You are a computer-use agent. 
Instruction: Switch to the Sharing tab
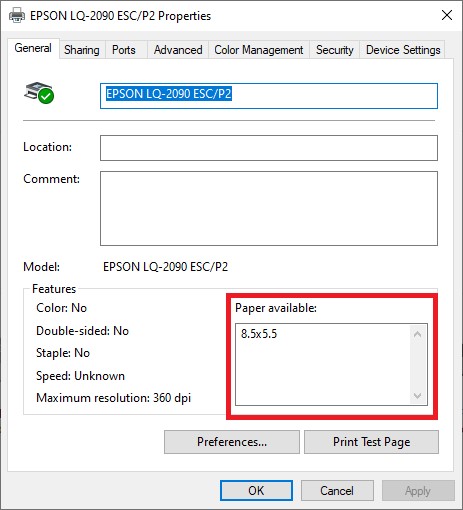82,50
